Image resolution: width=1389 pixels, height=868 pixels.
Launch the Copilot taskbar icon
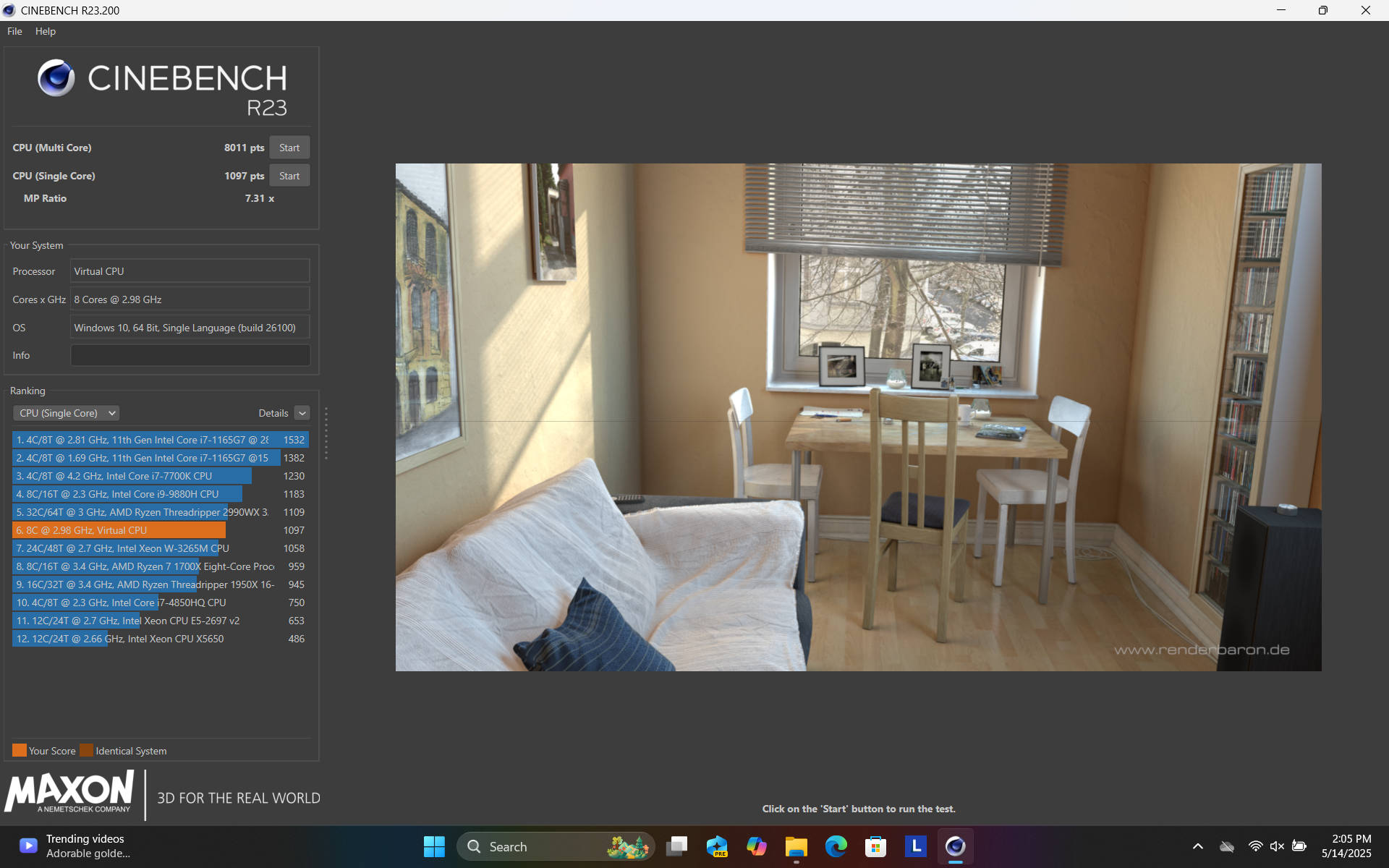[757, 846]
